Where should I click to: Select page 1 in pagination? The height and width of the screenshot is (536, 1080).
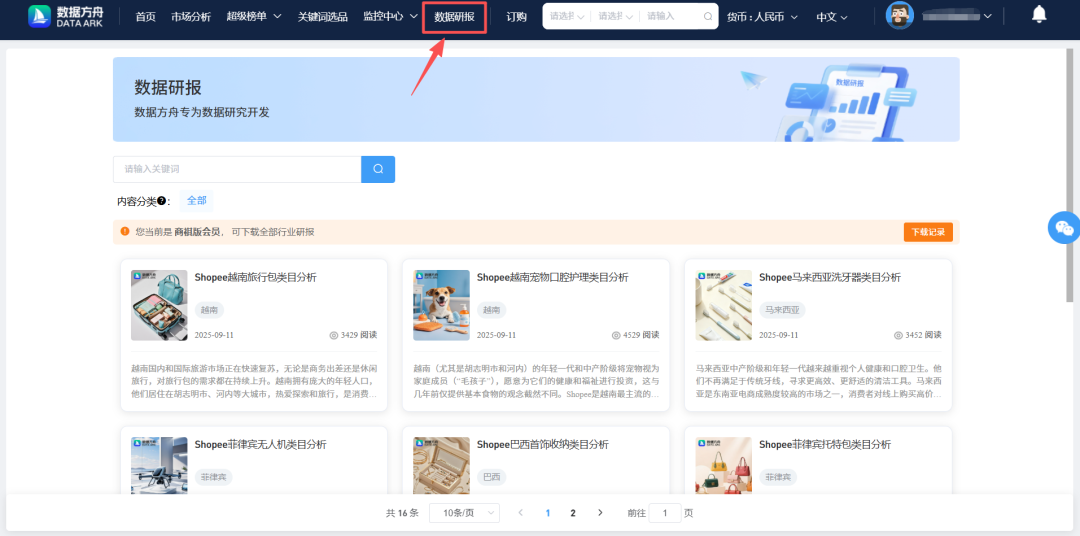(548, 513)
